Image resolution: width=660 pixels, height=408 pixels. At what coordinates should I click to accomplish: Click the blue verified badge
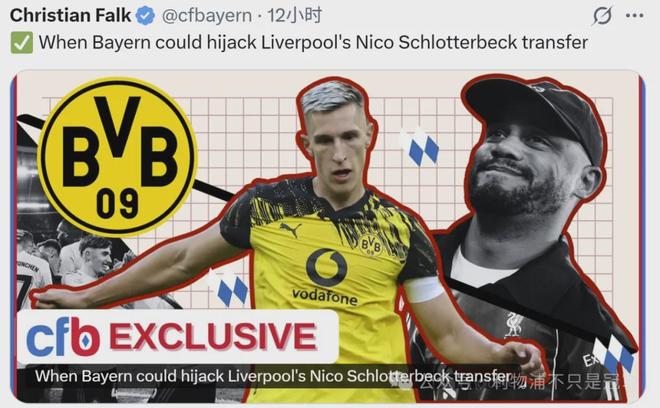point(145,16)
